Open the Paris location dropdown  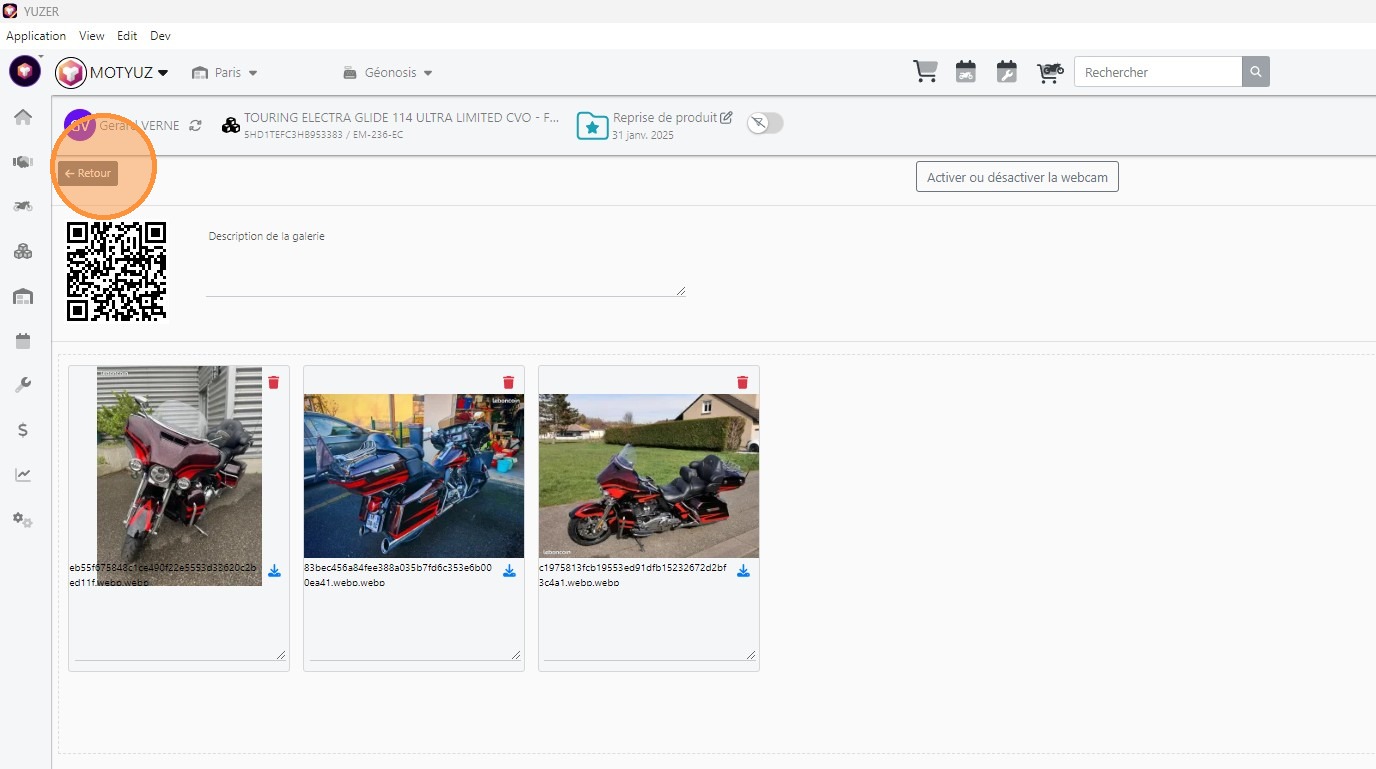point(225,73)
